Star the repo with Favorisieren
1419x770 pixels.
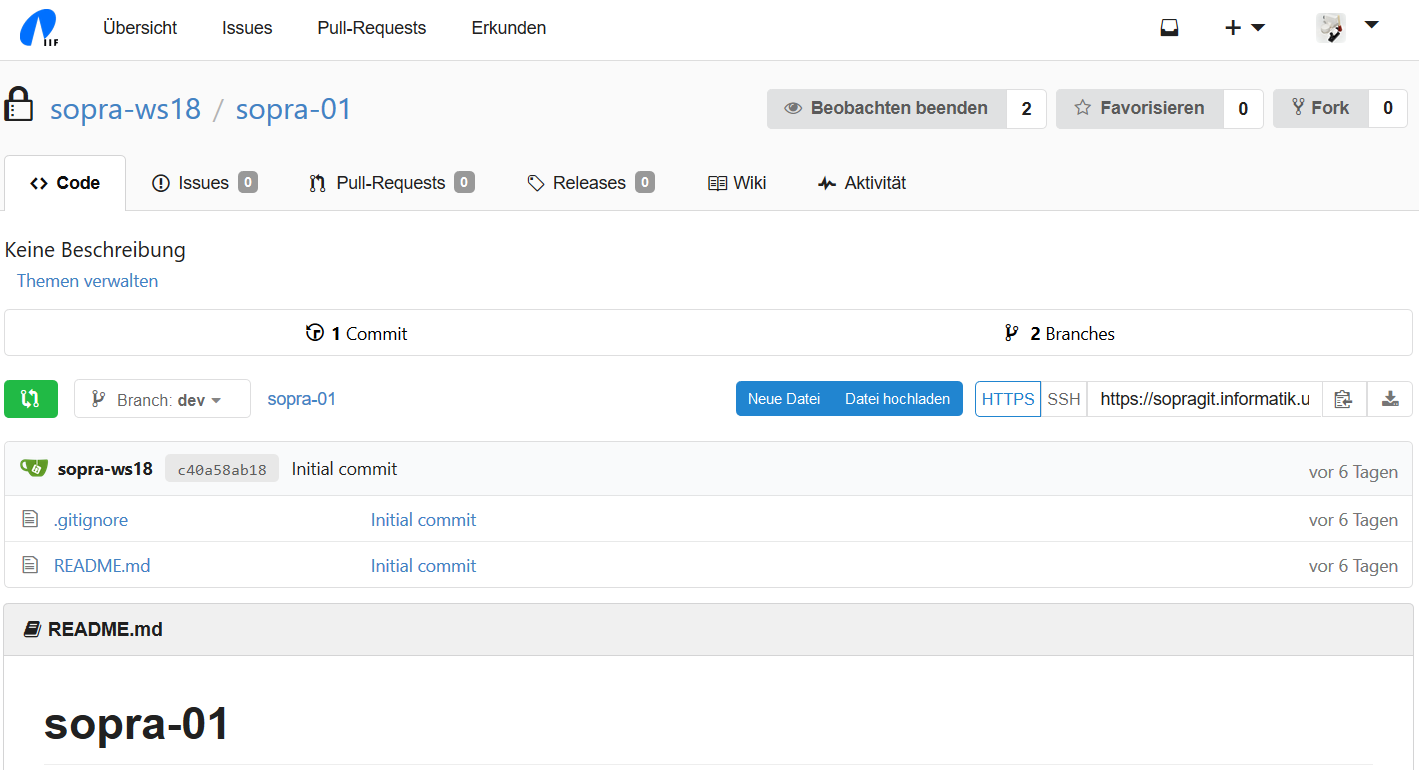1139,109
